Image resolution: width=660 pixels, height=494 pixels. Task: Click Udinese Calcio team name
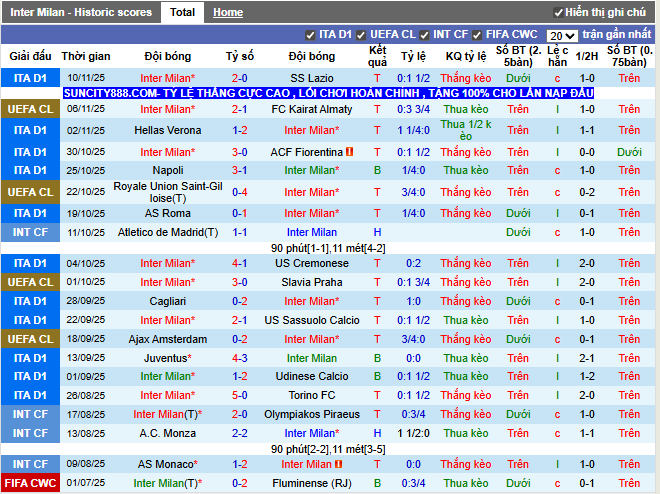pyautogui.click(x=312, y=376)
